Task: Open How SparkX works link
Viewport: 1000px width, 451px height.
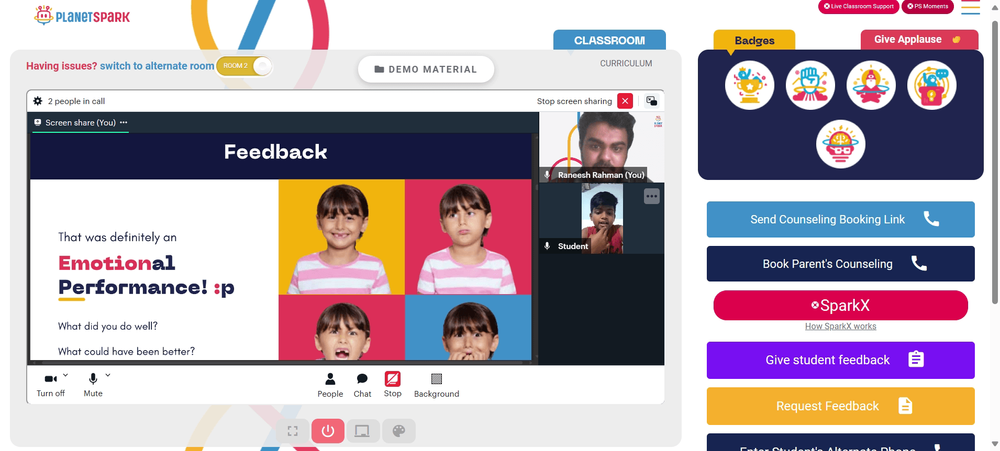Action: 841,326
